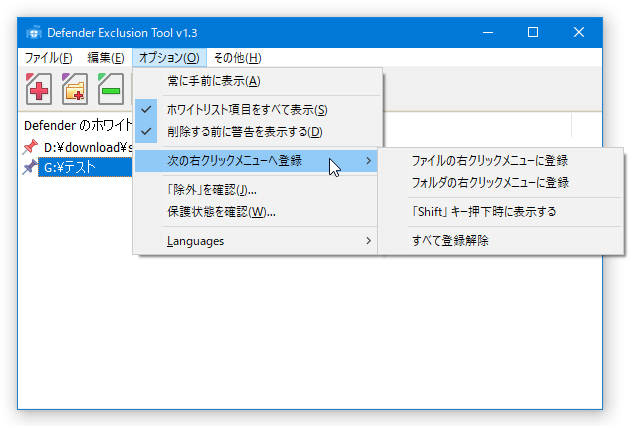
Task: Choose ファイルの右クリックメニューに登録
Action: 500,161
